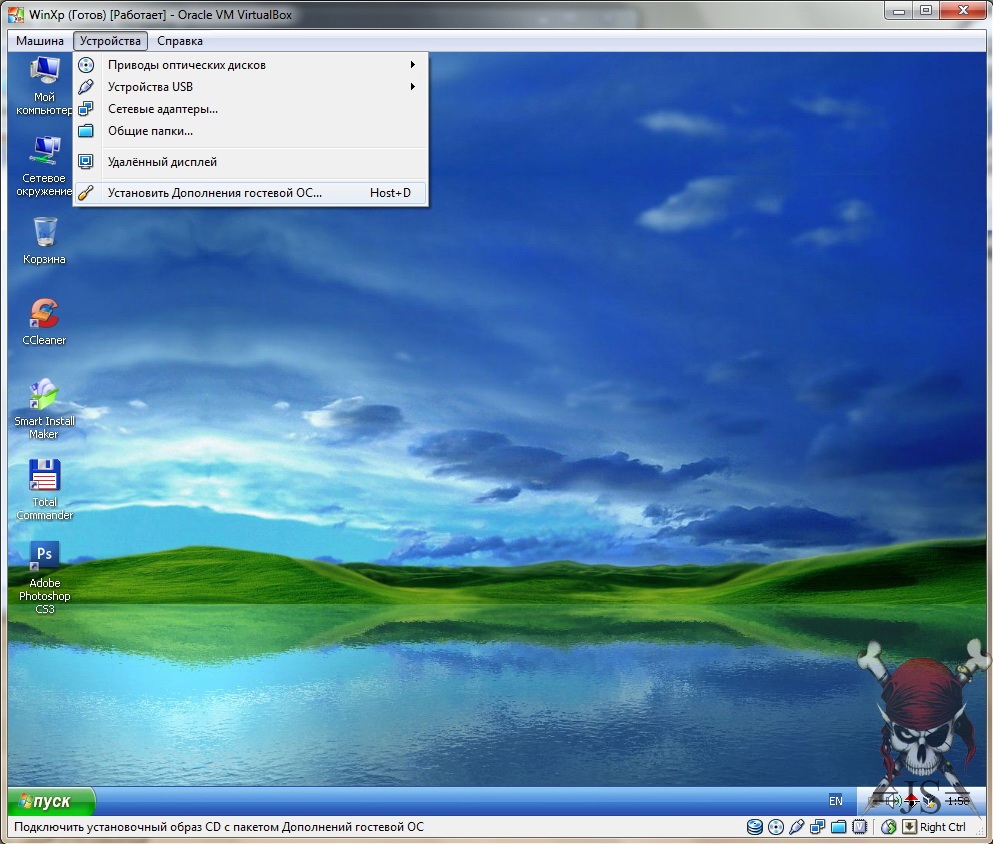Viewport: 993px width, 844px height.
Task: Select Smart Install Maker shortcut
Action: click(x=44, y=409)
